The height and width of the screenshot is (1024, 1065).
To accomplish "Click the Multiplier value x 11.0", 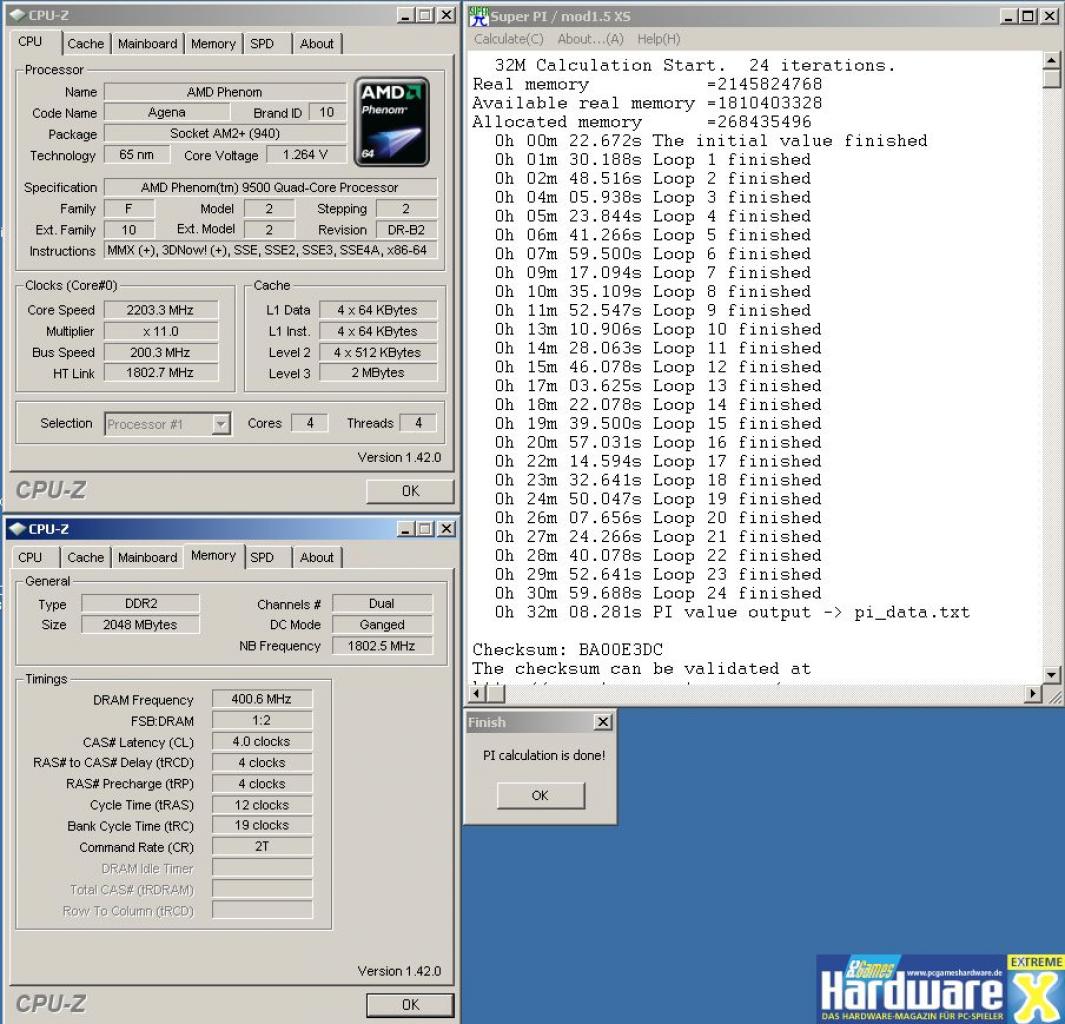I will point(160,331).
